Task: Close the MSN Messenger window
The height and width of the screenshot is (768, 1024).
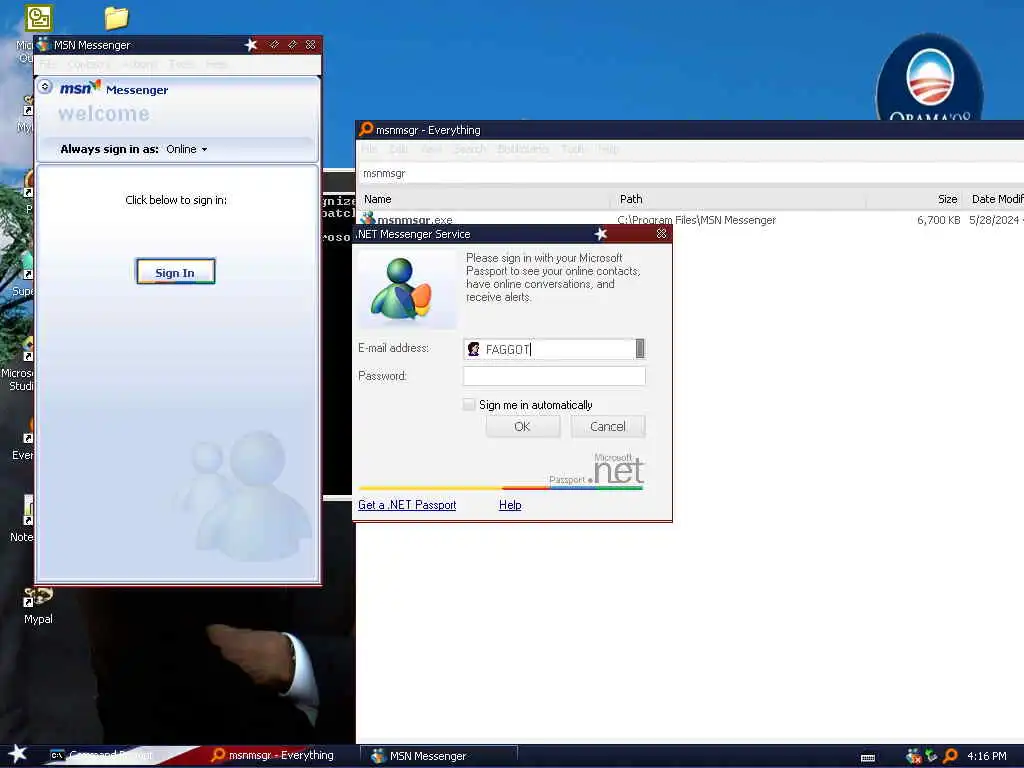Action: [x=310, y=44]
